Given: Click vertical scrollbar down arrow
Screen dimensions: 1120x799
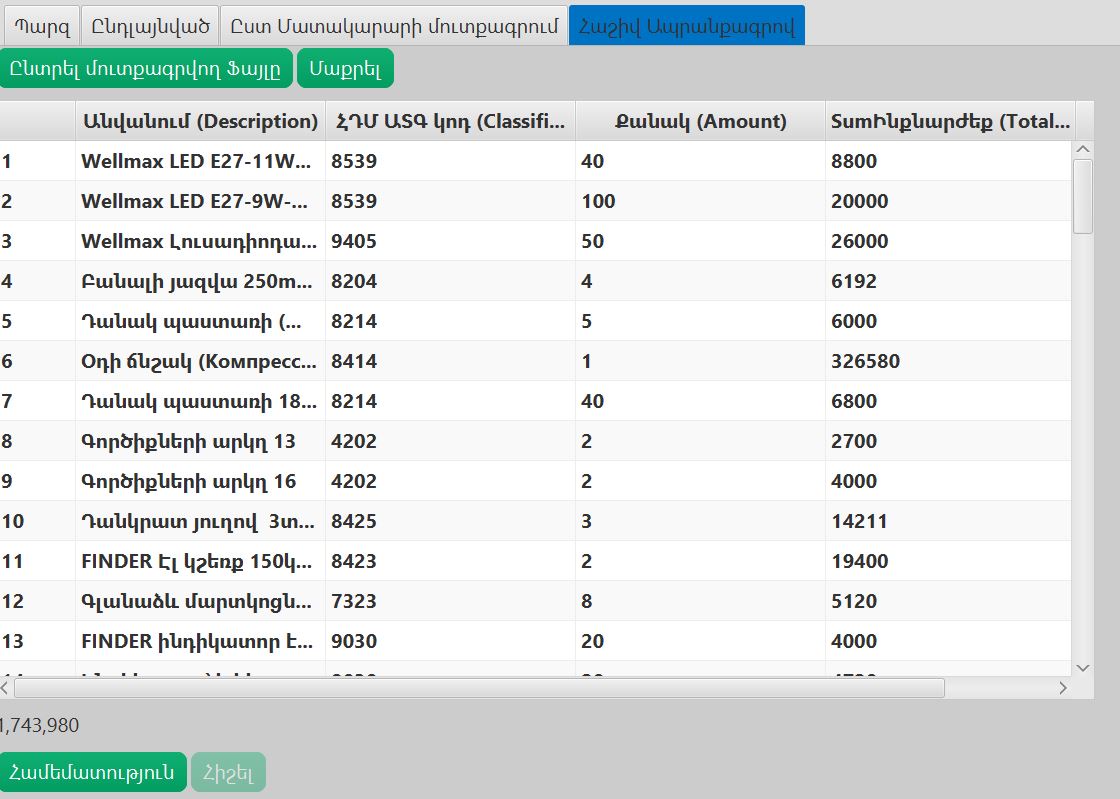Looking at the screenshot, I should pyautogui.click(x=1083, y=666).
